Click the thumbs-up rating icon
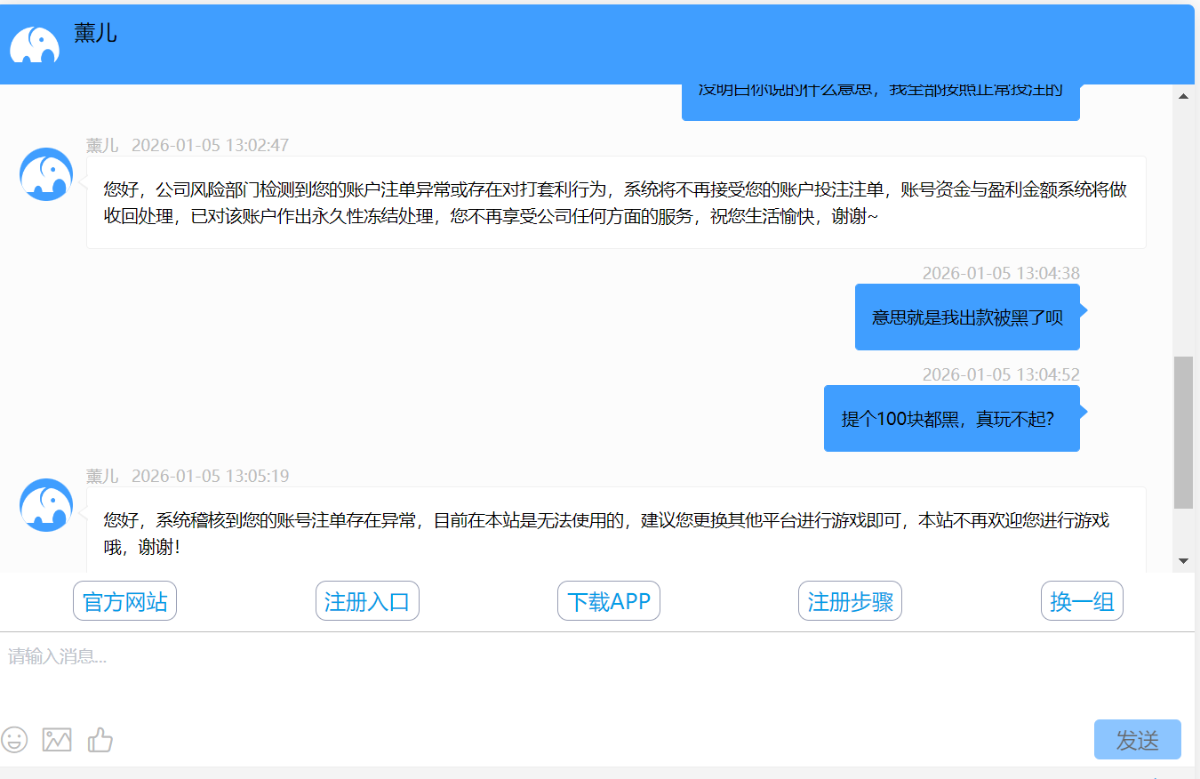 tap(100, 740)
